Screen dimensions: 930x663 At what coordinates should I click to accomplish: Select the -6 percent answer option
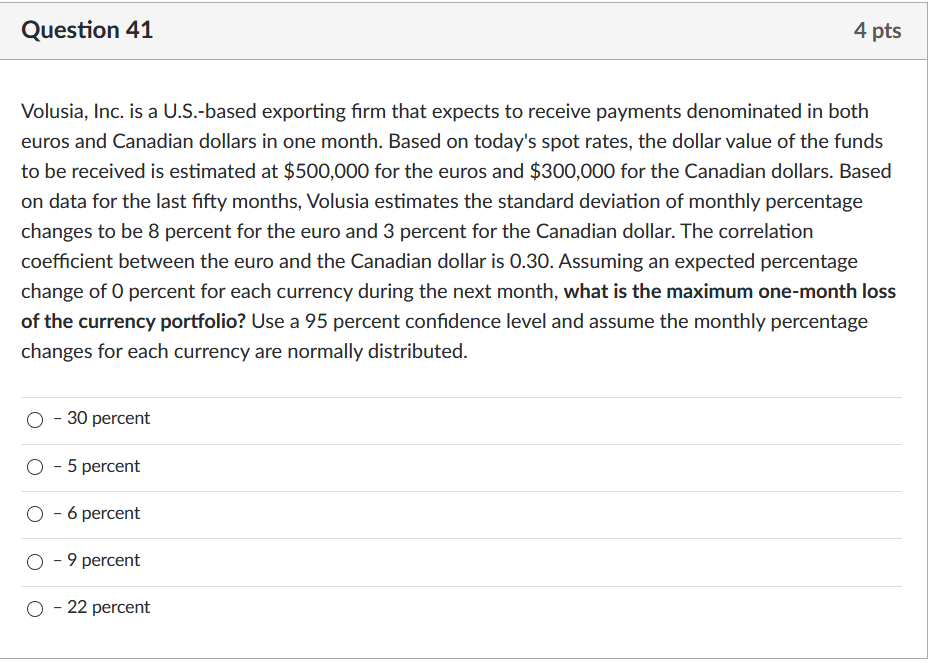[x=34, y=513]
